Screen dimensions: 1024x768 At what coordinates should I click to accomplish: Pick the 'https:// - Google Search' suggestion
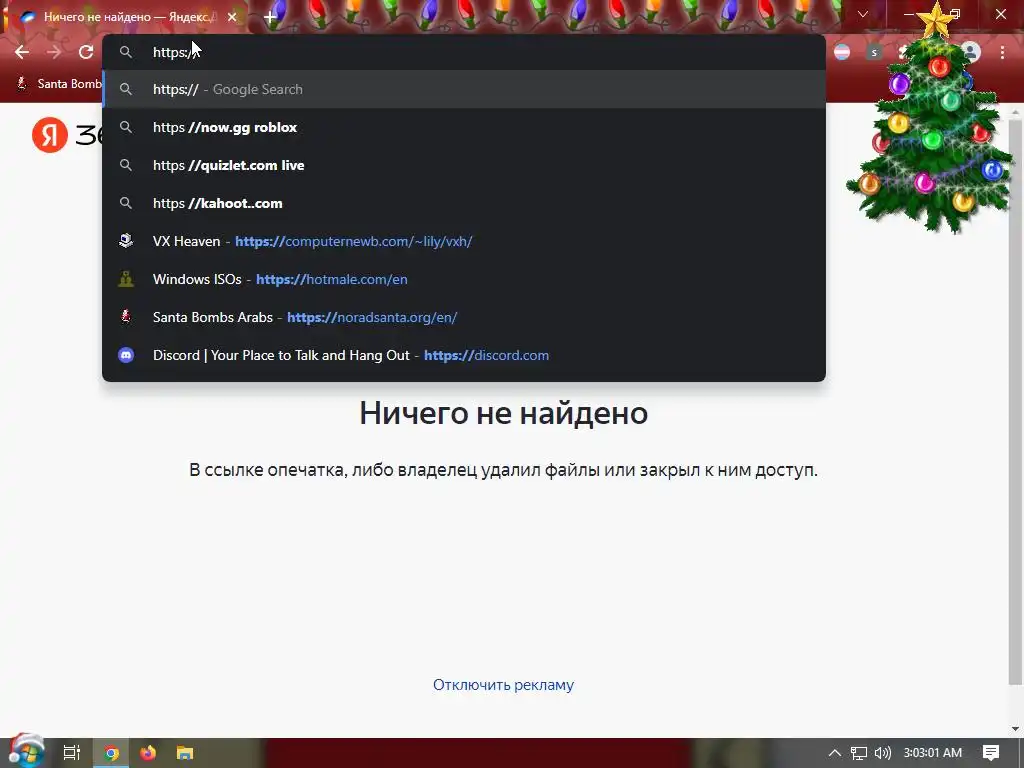(x=464, y=89)
